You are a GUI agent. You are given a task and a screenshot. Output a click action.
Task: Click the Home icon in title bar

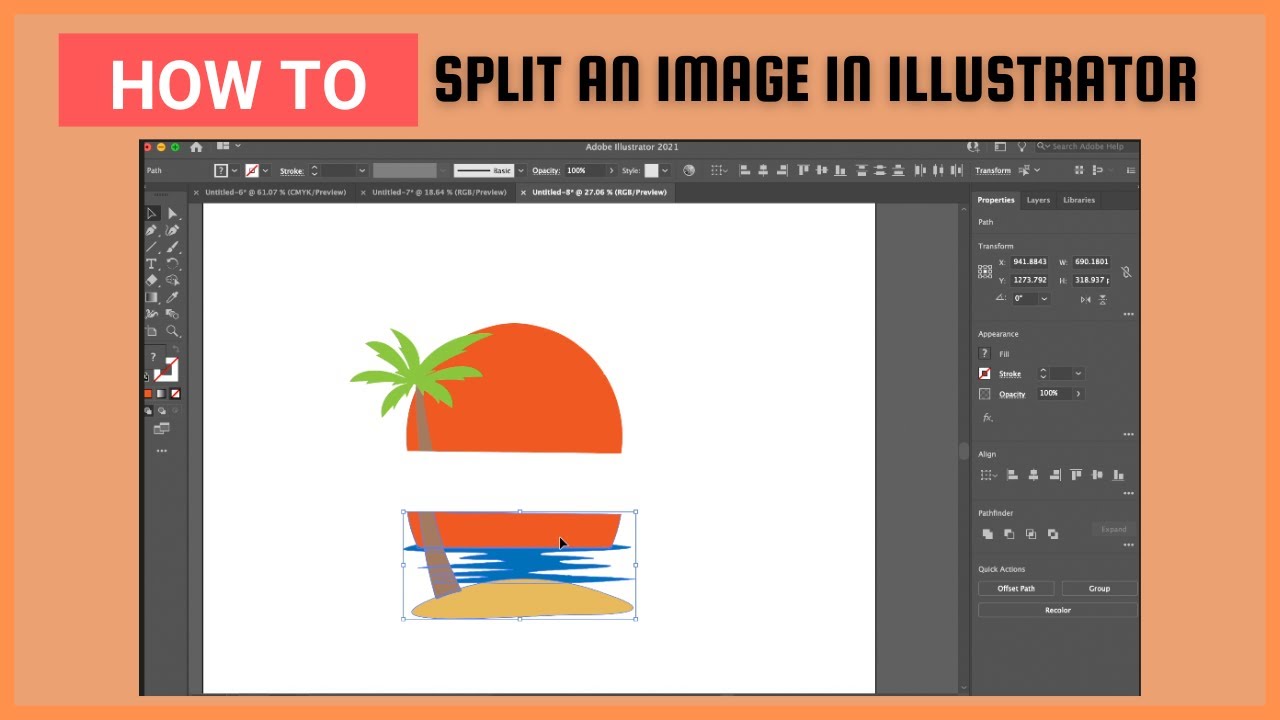point(196,147)
